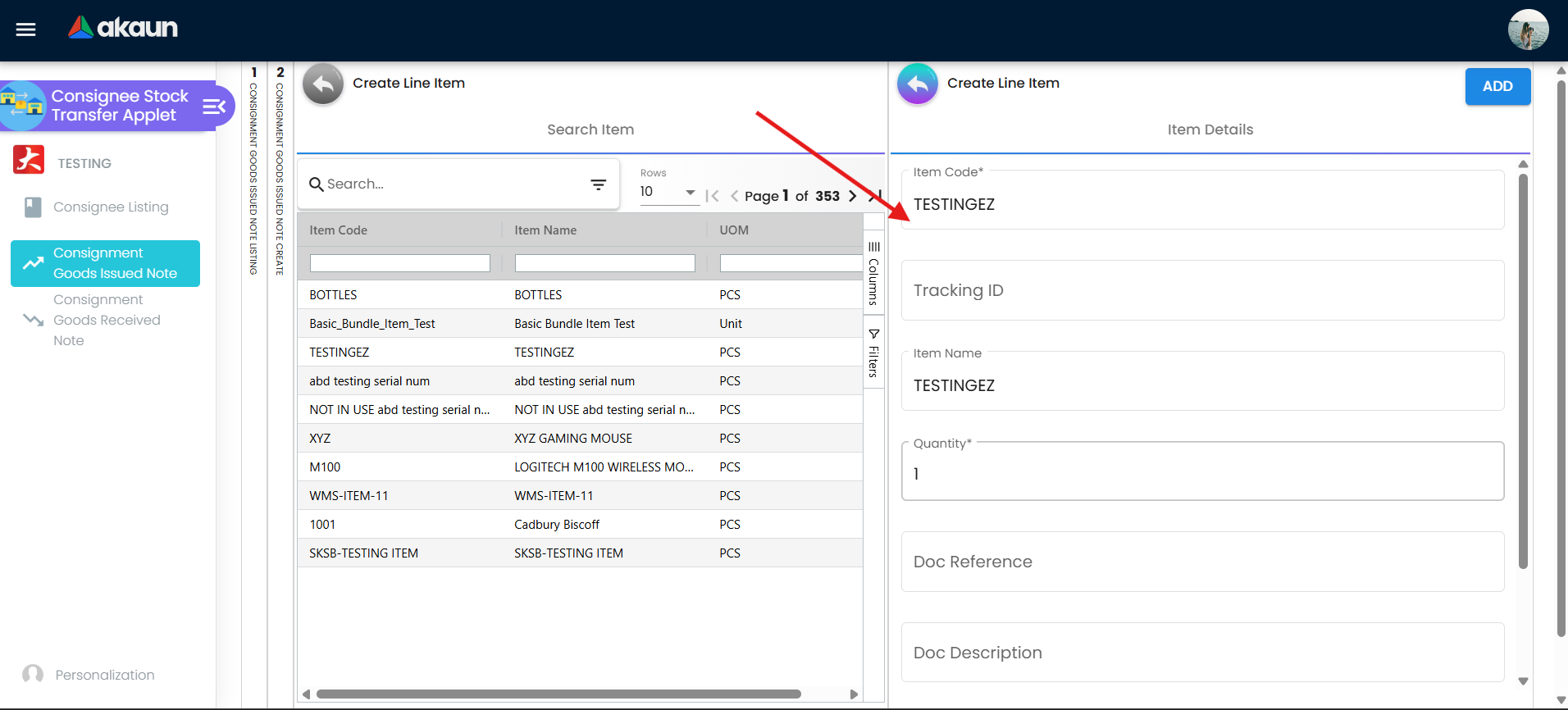Click the Tracking ID field

click(x=1201, y=291)
